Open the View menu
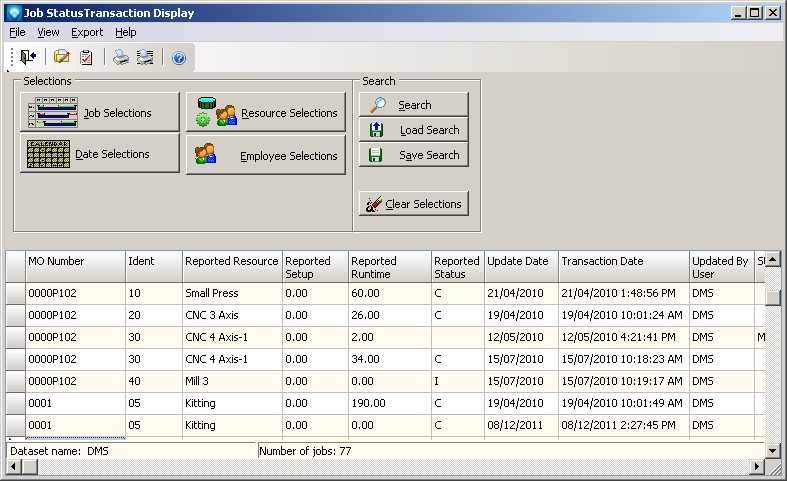This screenshot has height=481, width=787. pyautogui.click(x=48, y=32)
